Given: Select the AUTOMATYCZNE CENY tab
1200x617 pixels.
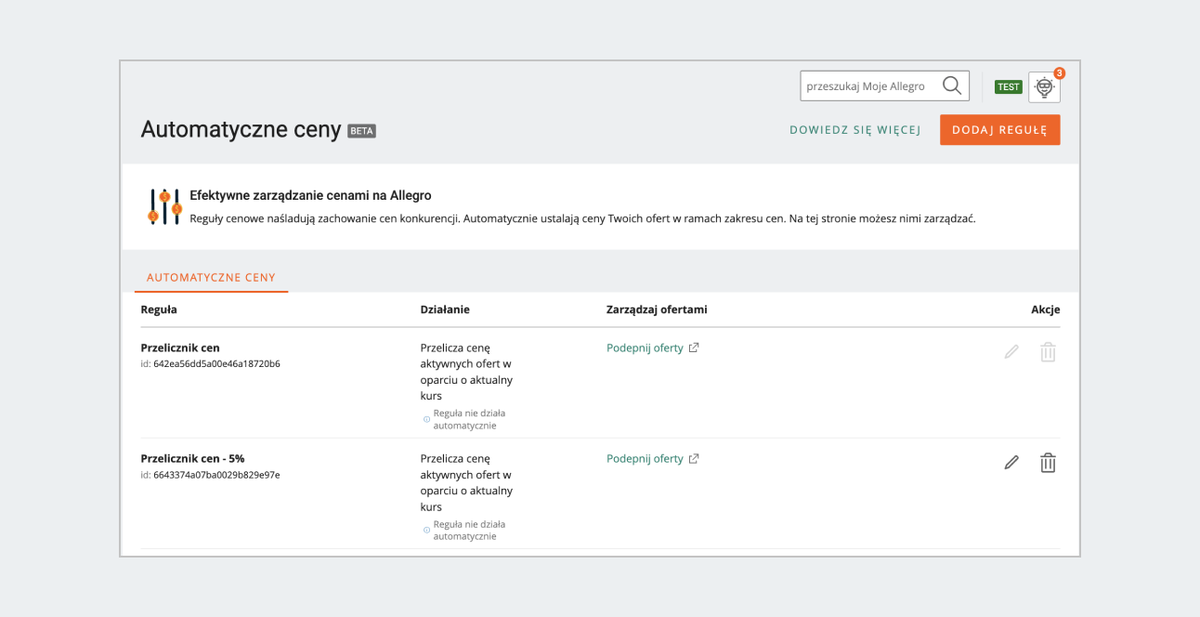Looking at the screenshot, I should point(211,278).
